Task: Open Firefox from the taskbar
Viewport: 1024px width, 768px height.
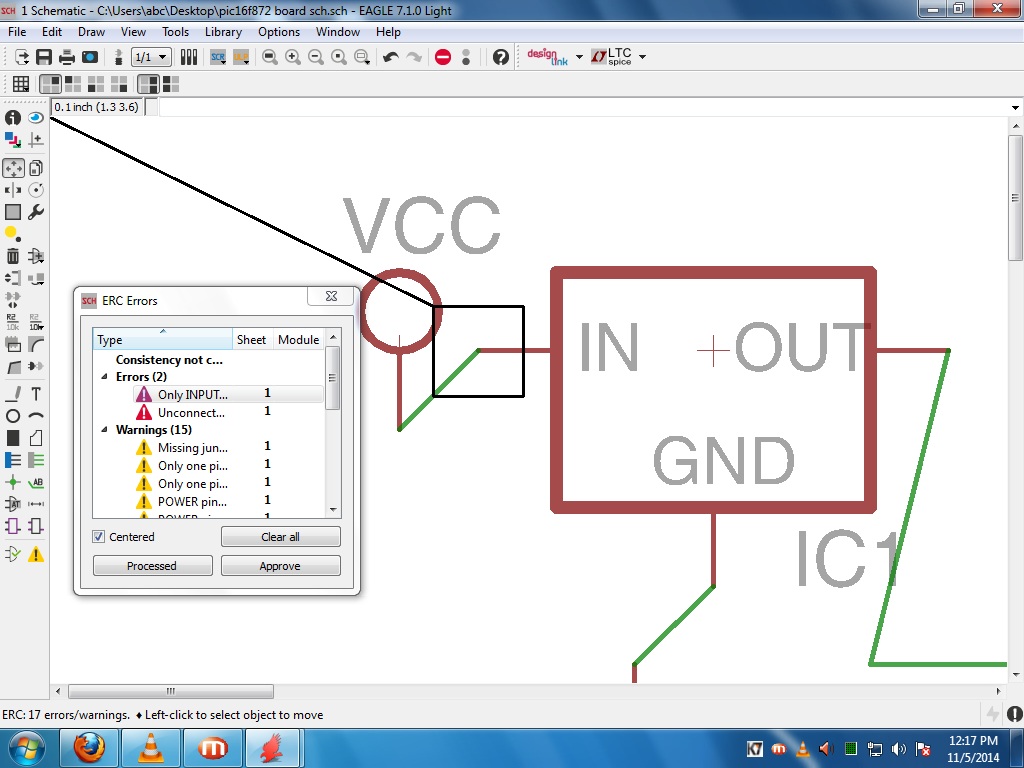Action: click(x=89, y=748)
